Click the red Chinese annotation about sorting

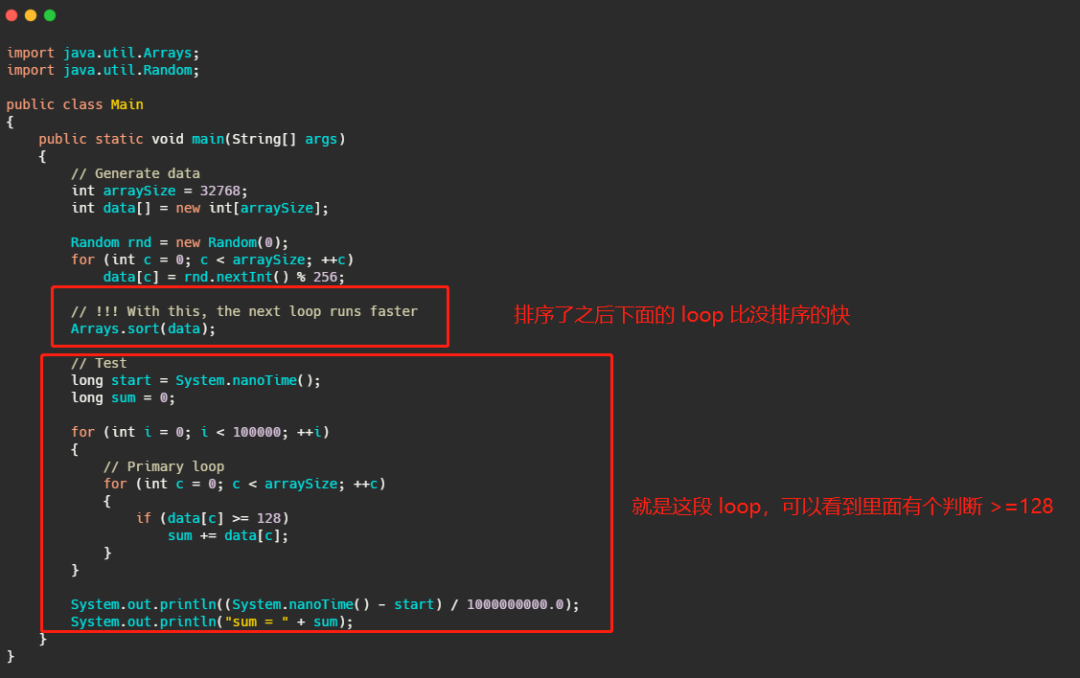[x=682, y=315]
